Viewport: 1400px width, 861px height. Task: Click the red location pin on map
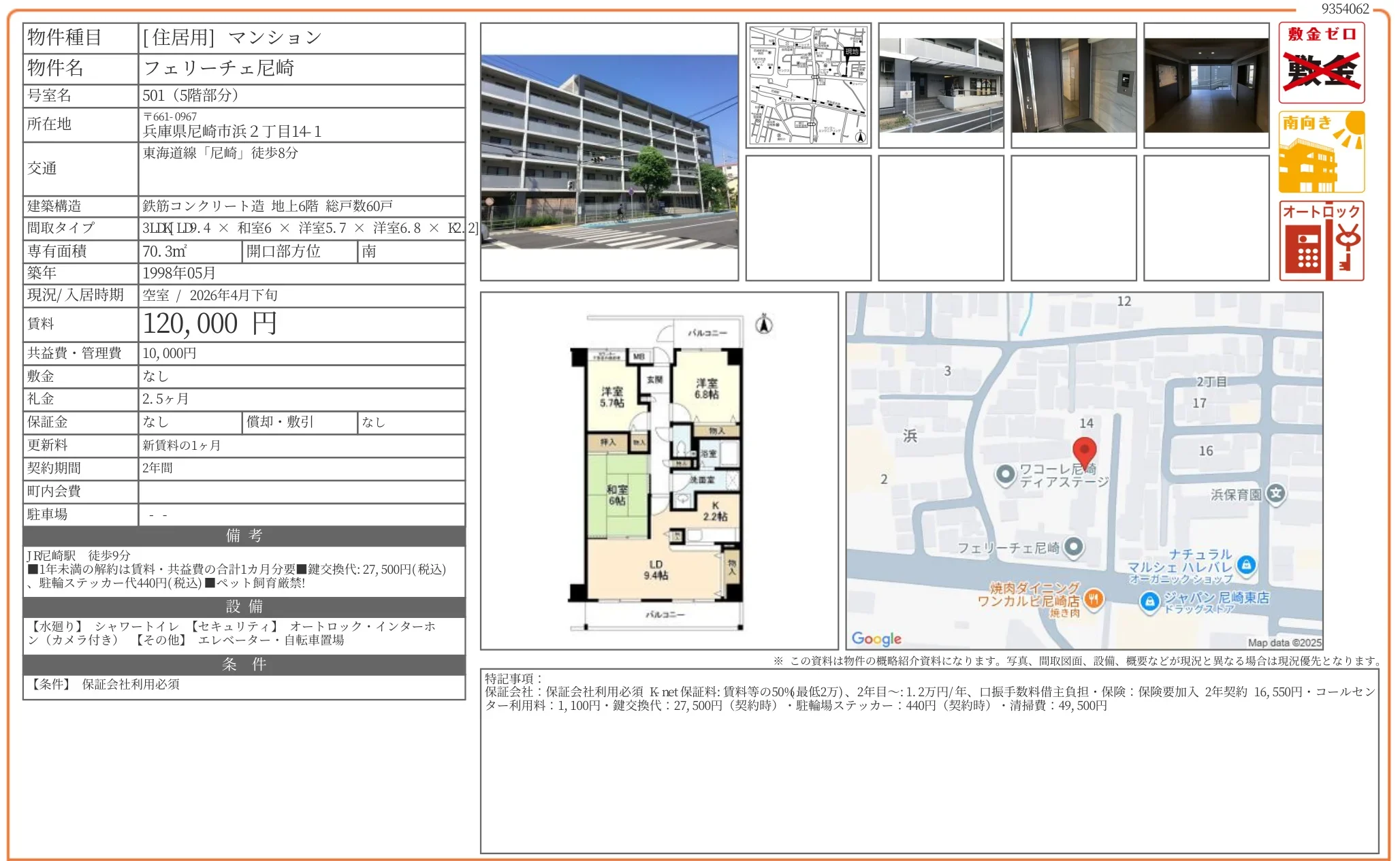coord(1084,452)
